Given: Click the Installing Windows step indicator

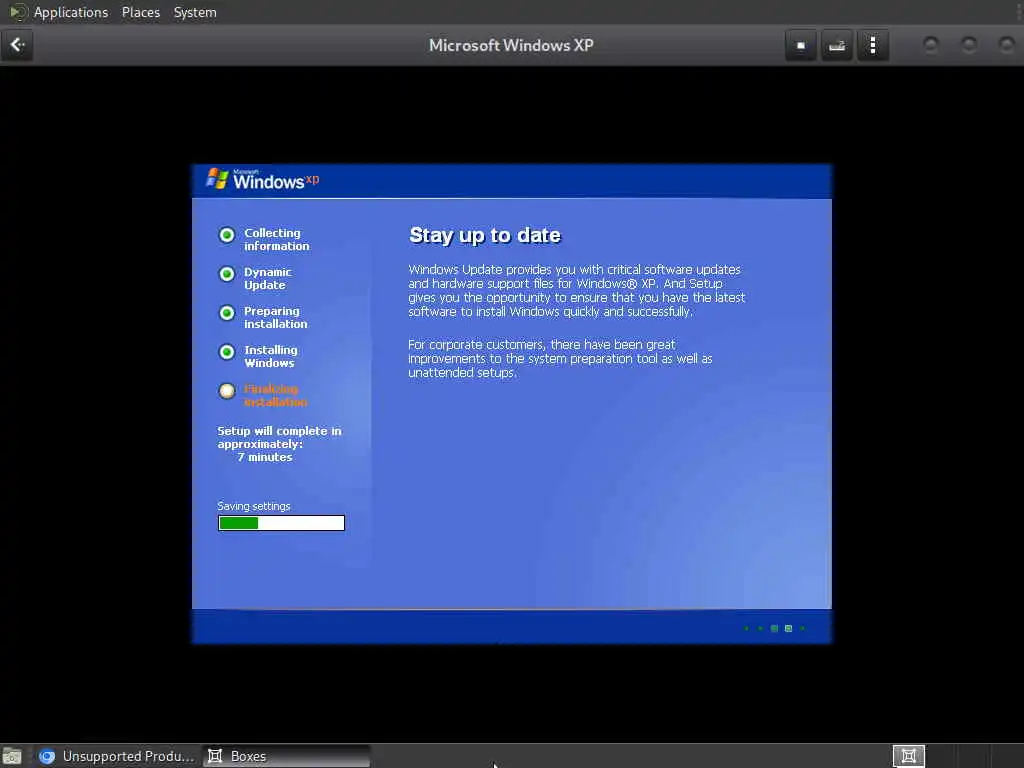Looking at the screenshot, I should 227,353.
